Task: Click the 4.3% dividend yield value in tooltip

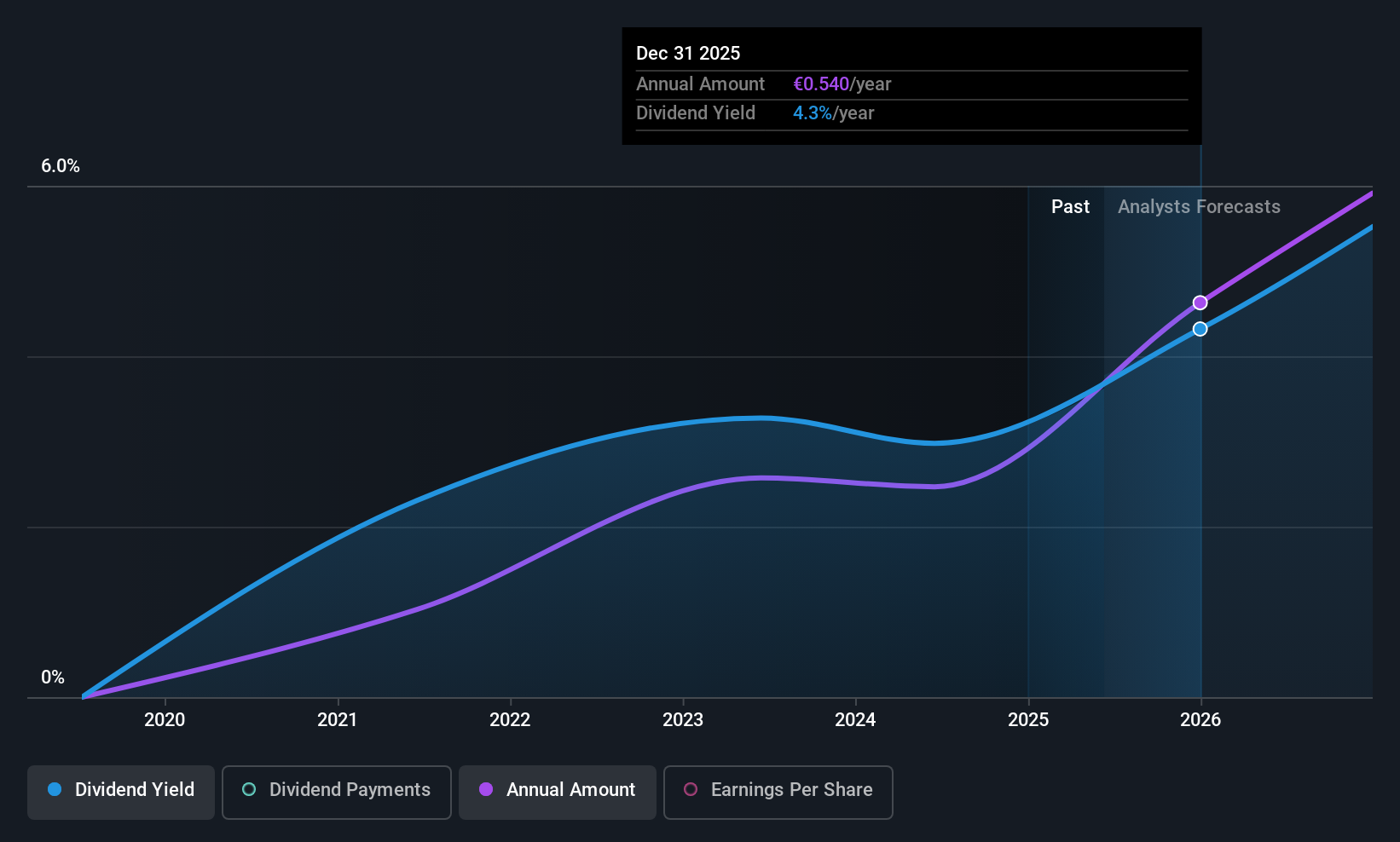Action: (813, 113)
